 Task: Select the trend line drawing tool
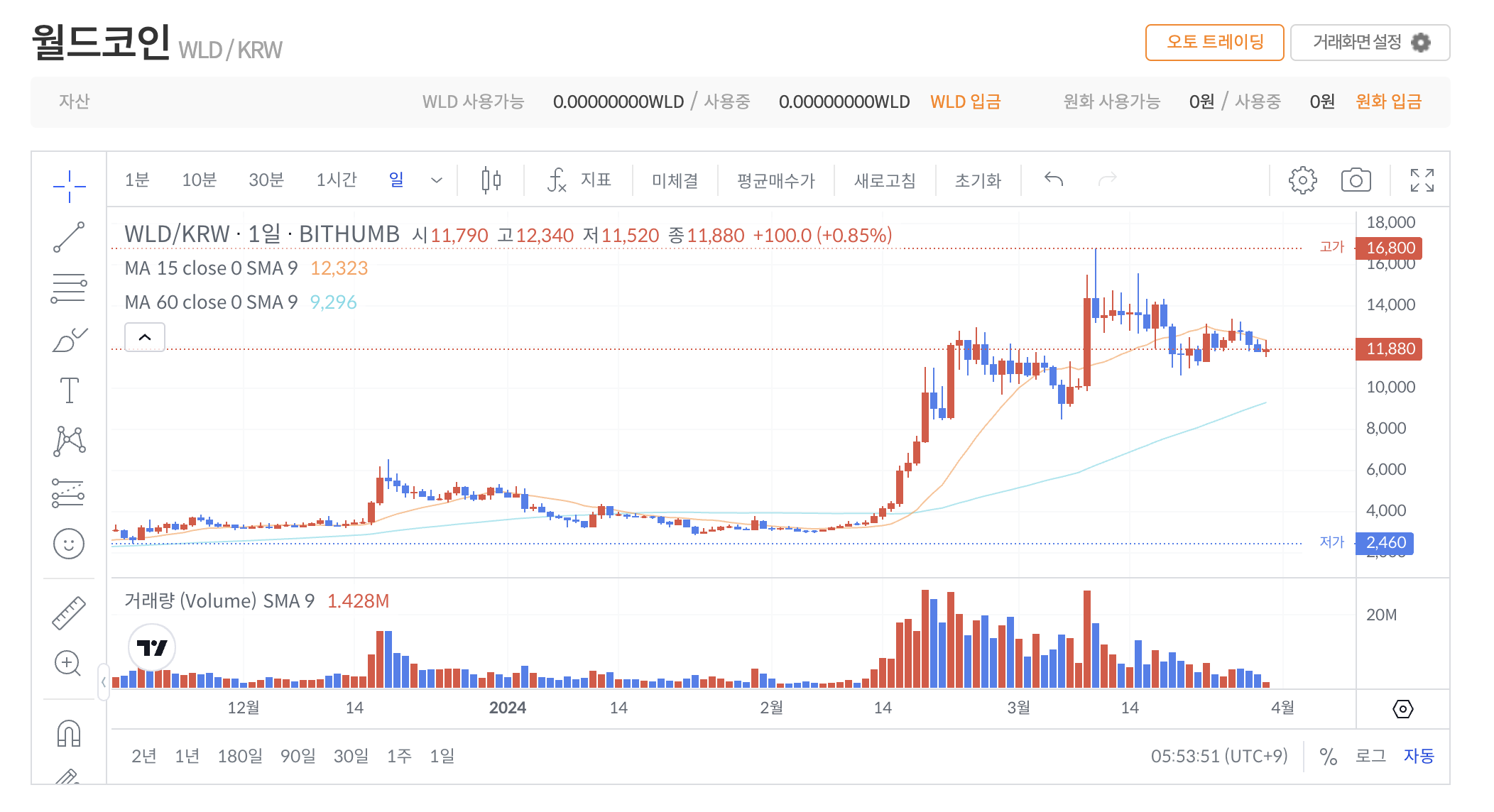pyautogui.click(x=69, y=237)
